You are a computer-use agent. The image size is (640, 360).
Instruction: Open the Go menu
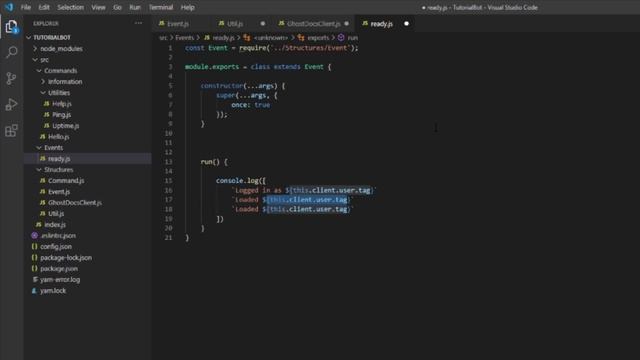pos(117,7)
